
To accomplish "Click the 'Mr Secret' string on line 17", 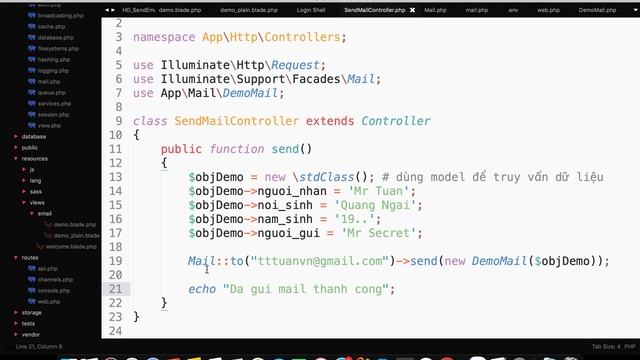I will (378, 233).
